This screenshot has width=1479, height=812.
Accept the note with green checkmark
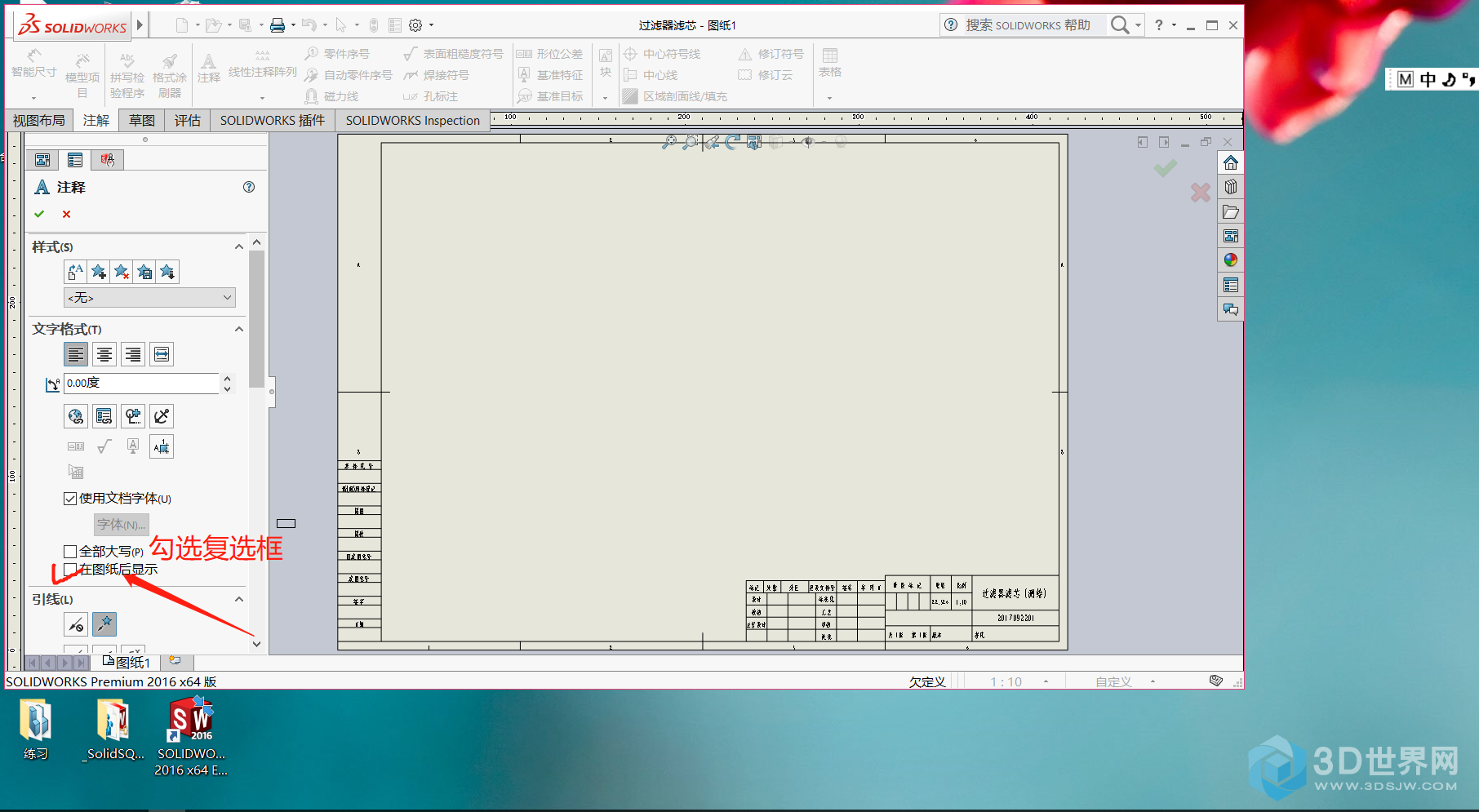39,214
